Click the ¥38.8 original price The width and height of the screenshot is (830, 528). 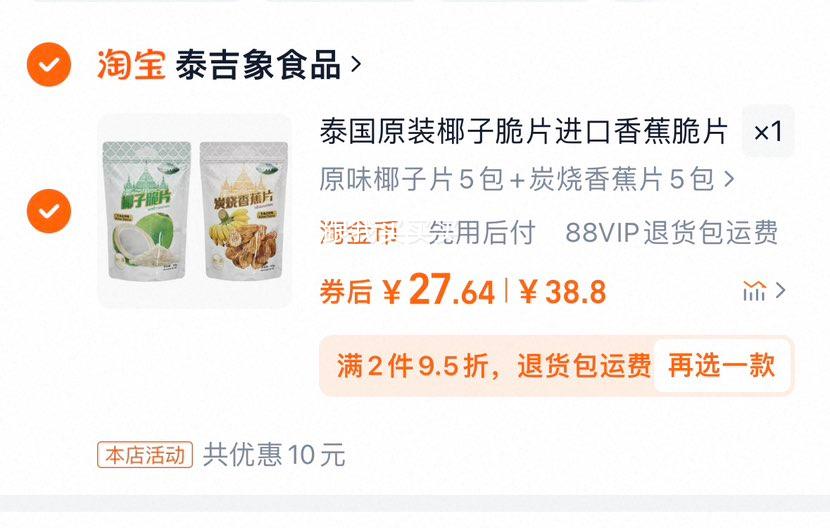pyautogui.click(x=562, y=292)
